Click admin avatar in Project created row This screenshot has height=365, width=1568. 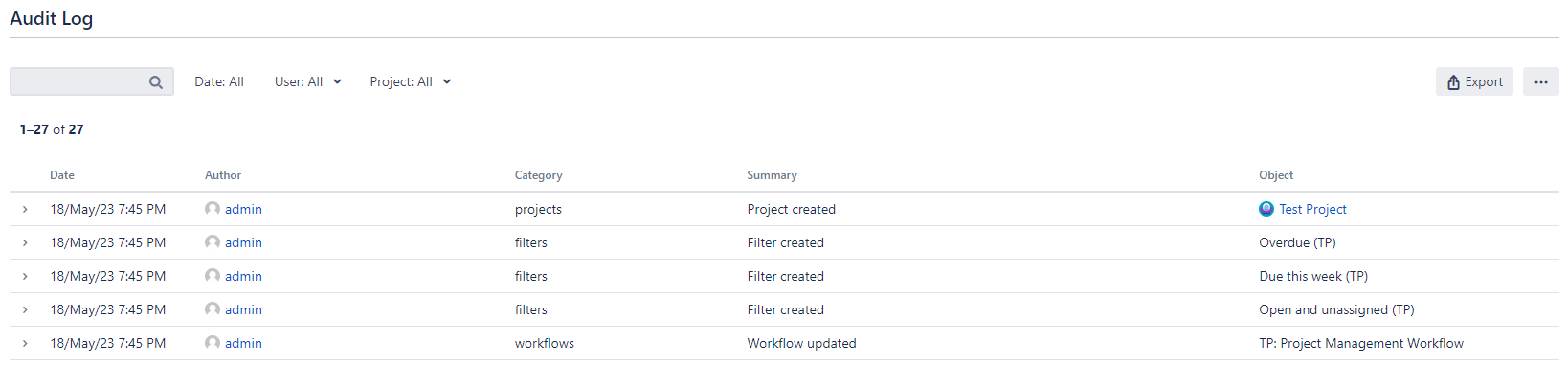(x=213, y=209)
